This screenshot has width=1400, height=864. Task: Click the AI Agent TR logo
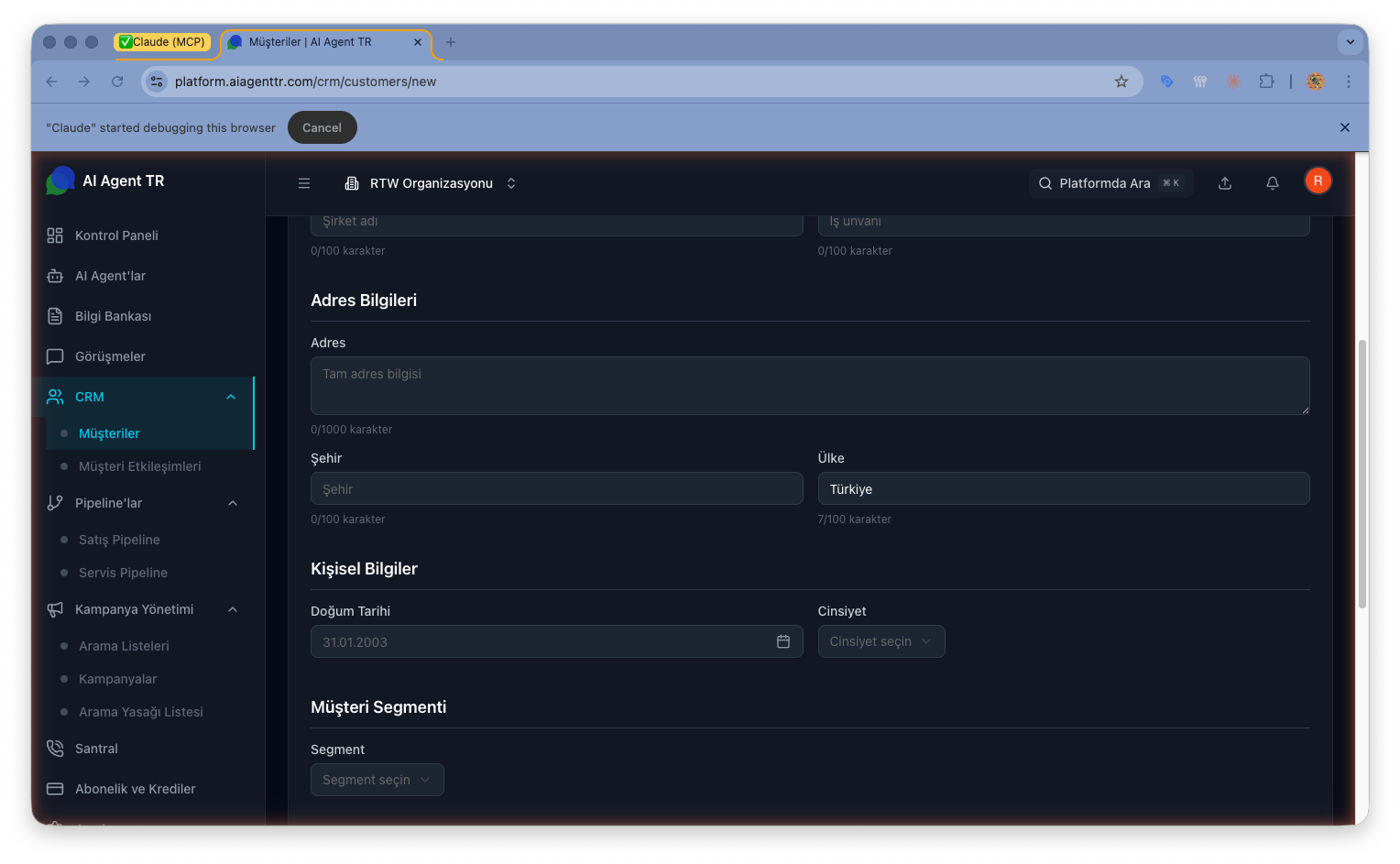[60, 180]
